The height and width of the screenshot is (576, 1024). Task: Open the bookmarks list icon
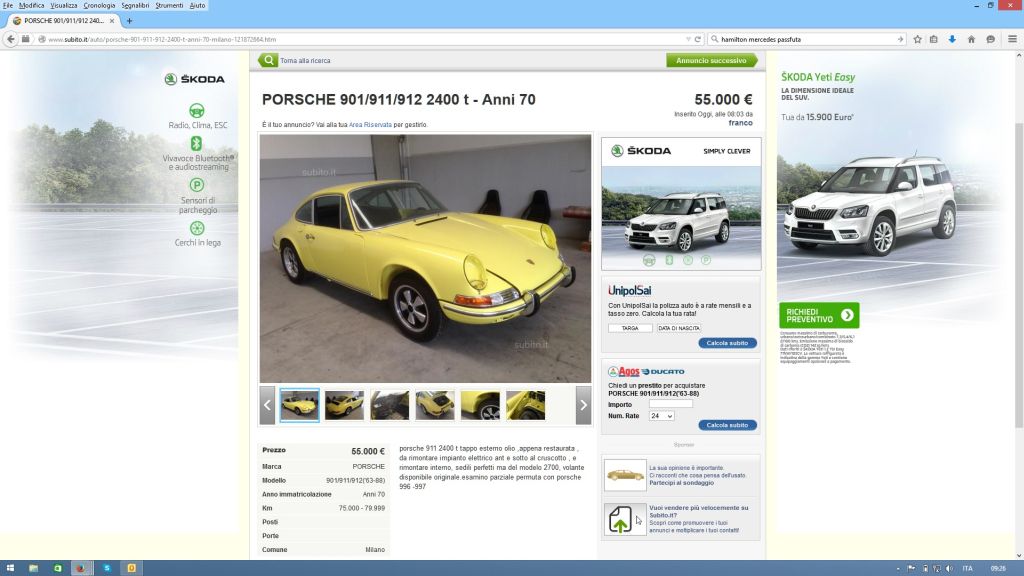tap(934, 39)
